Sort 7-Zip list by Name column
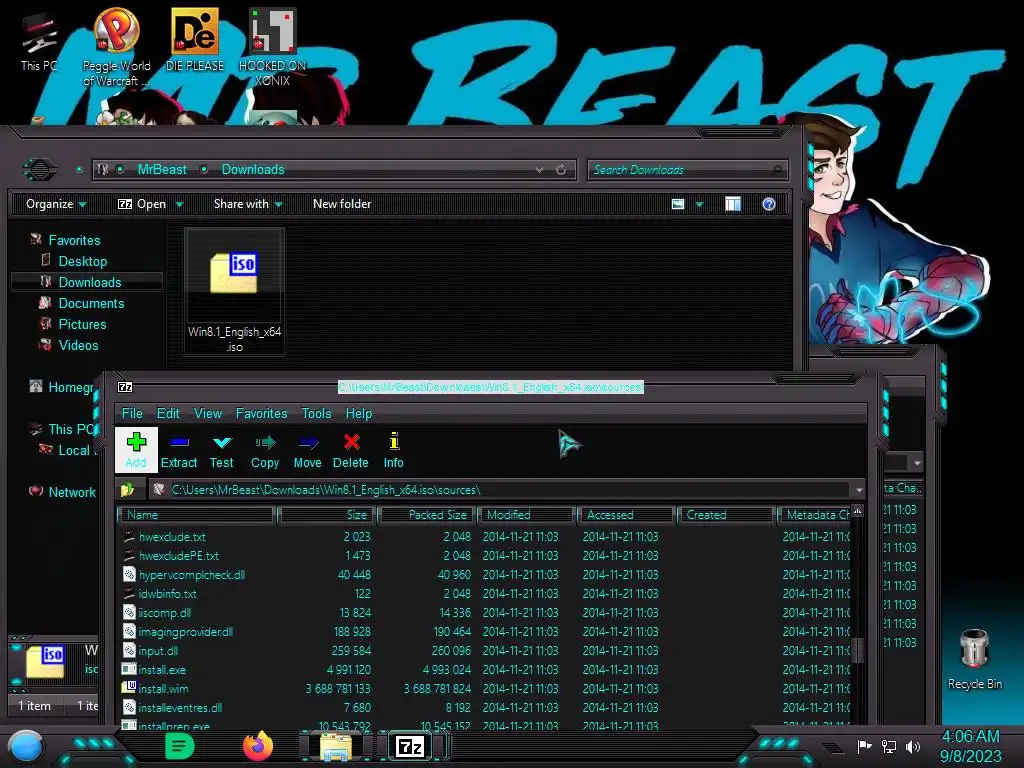 197,515
